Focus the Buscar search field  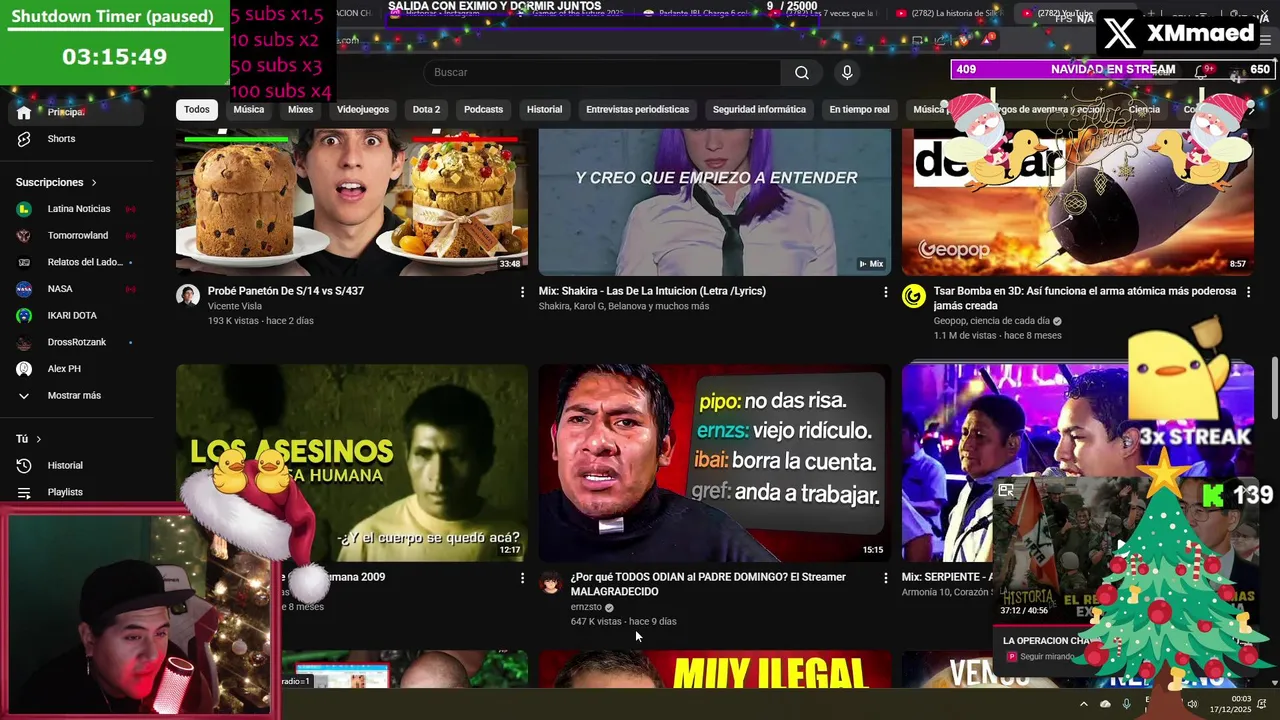click(x=603, y=72)
